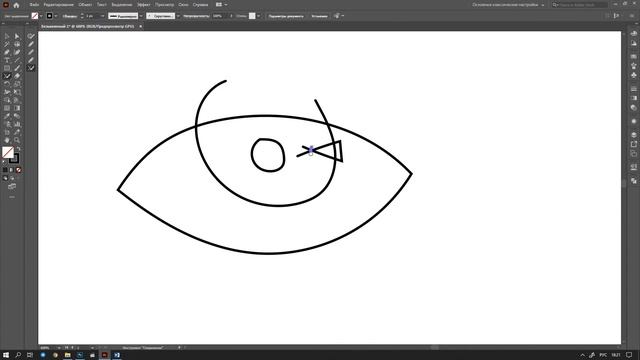Select the Shape Builder tool
This screenshot has height=360, width=640.
pyautogui.click(x=7, y=100)
